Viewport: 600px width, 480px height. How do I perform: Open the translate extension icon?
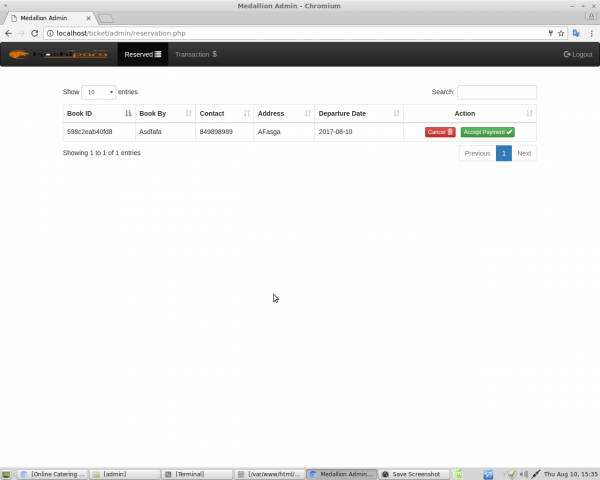point(576,33)
